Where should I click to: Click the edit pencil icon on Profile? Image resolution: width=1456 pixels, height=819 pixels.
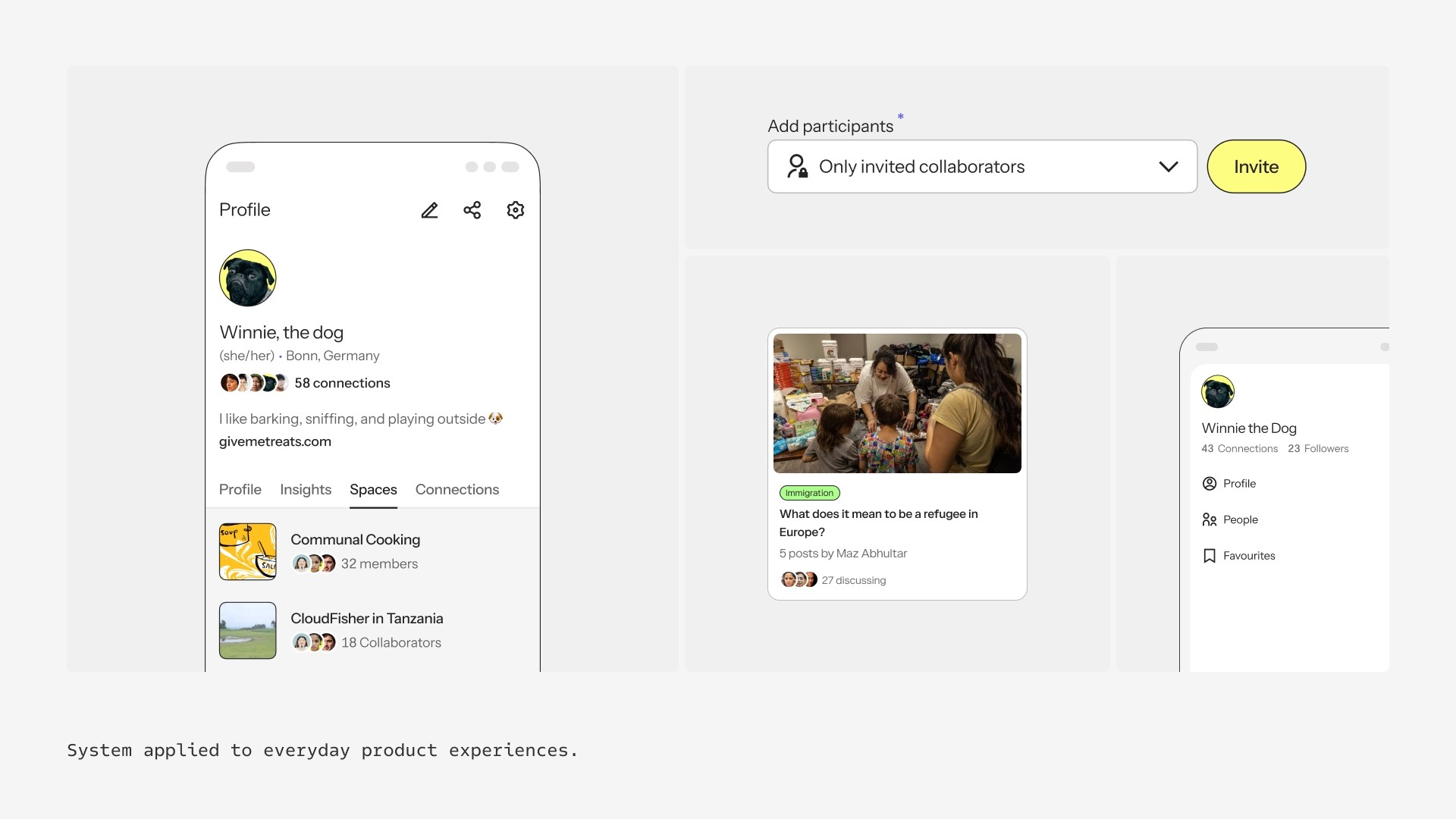point(429,210)
